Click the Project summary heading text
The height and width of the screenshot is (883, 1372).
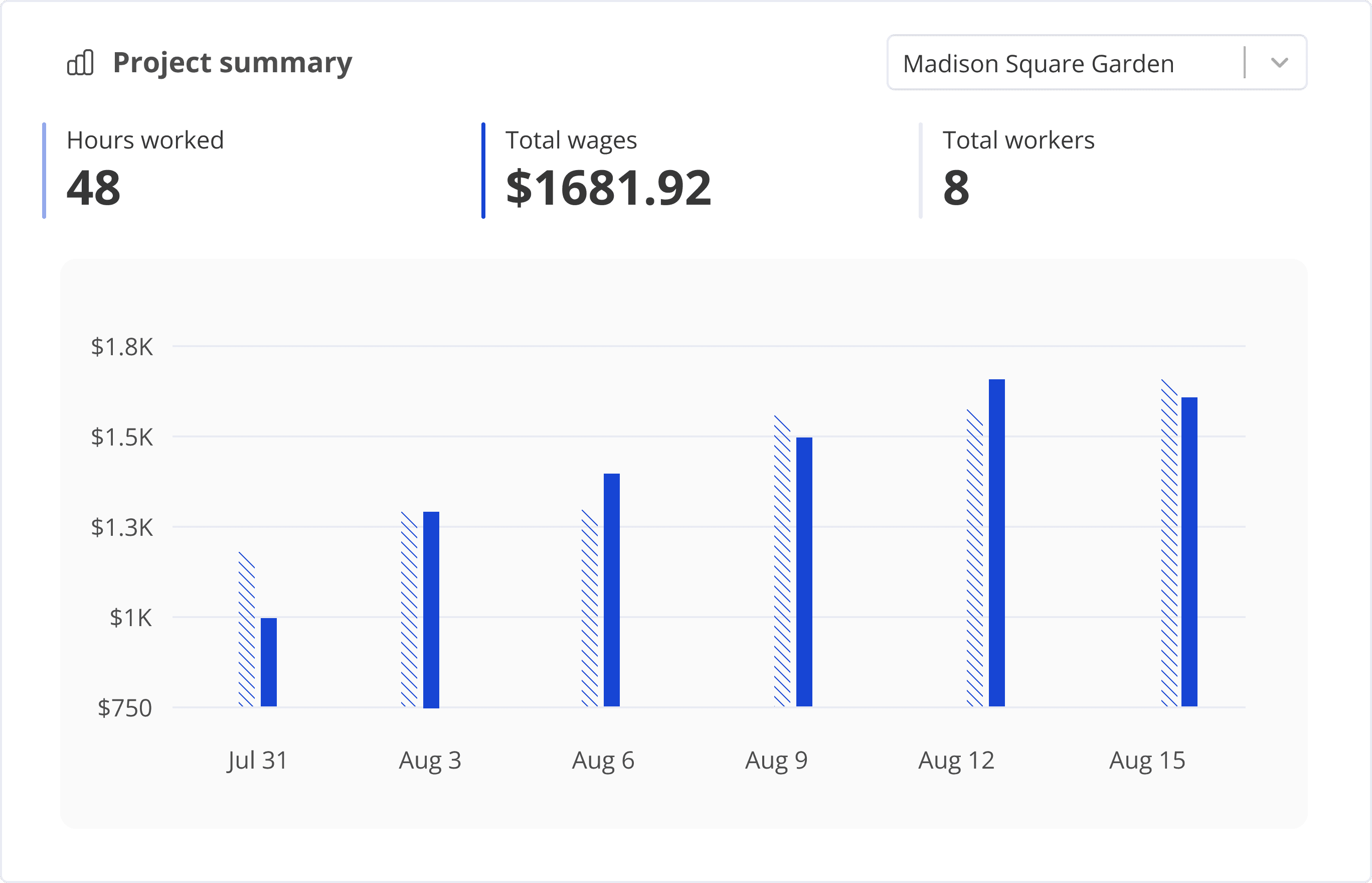tap(232, 62)
